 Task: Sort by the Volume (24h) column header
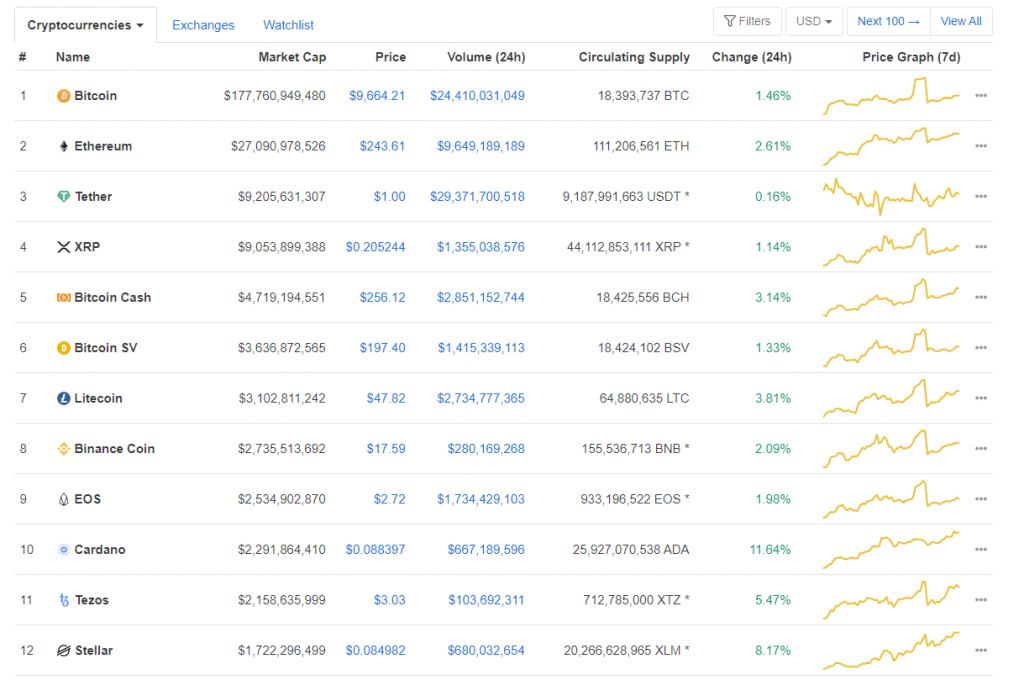[x=486, y=57]
